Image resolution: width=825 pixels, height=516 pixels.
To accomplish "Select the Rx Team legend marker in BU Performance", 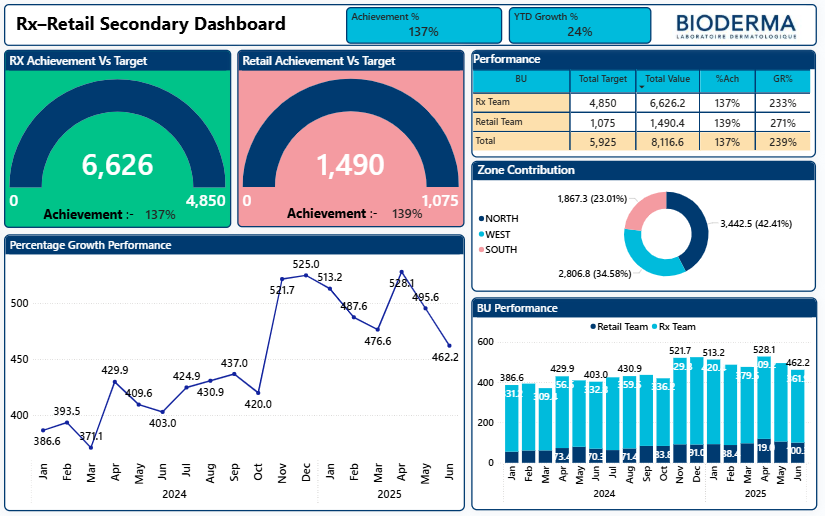I will coord(655,327).
